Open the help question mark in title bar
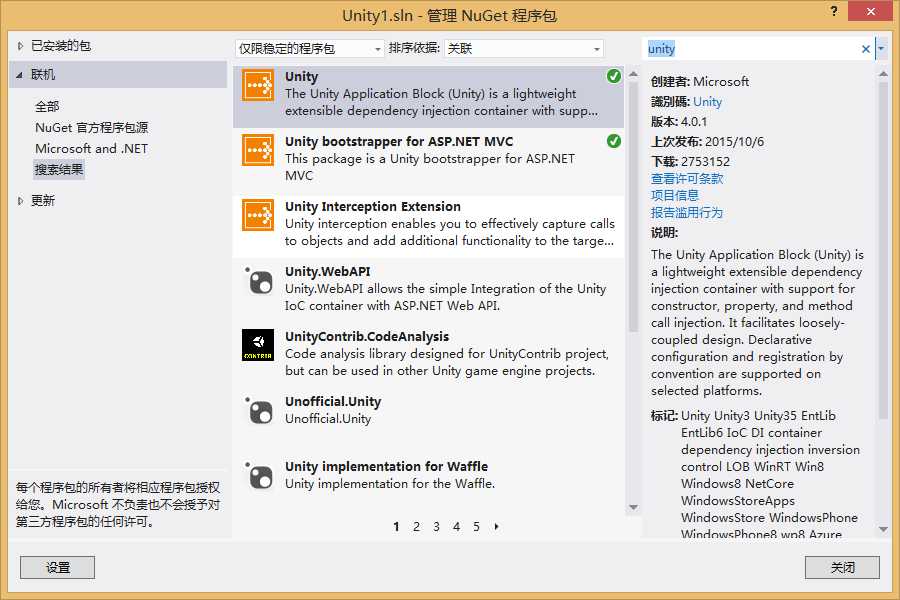 pyautogui.click(x=833, y=11)
